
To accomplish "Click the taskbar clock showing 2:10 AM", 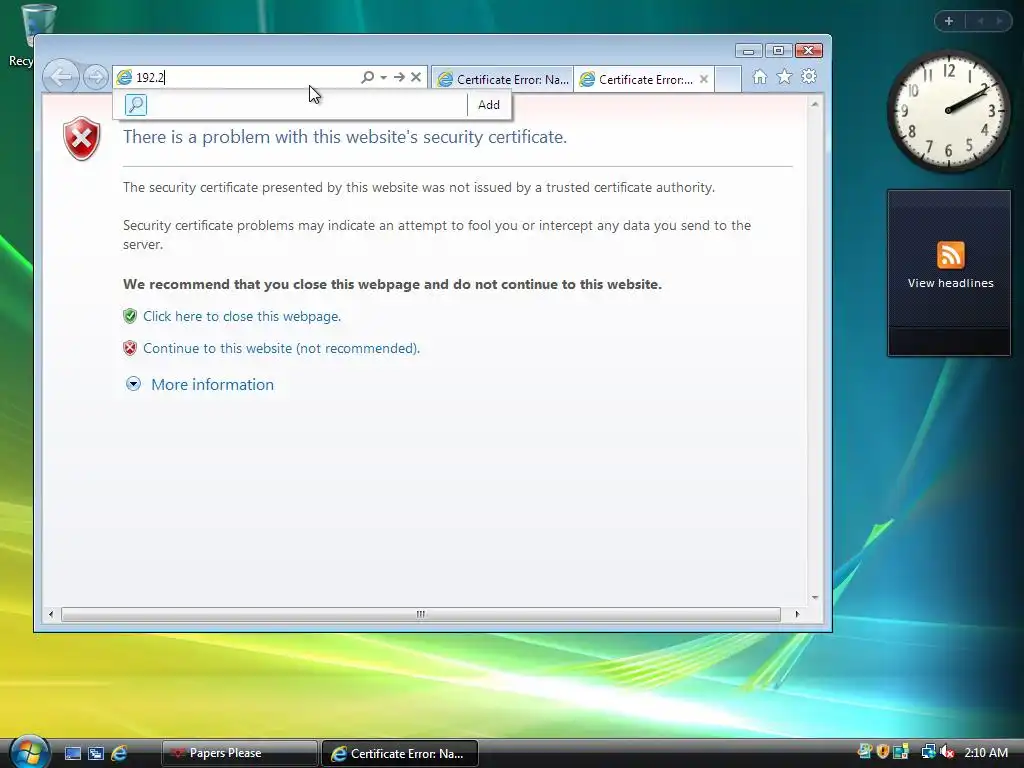I will click(985, 753).
